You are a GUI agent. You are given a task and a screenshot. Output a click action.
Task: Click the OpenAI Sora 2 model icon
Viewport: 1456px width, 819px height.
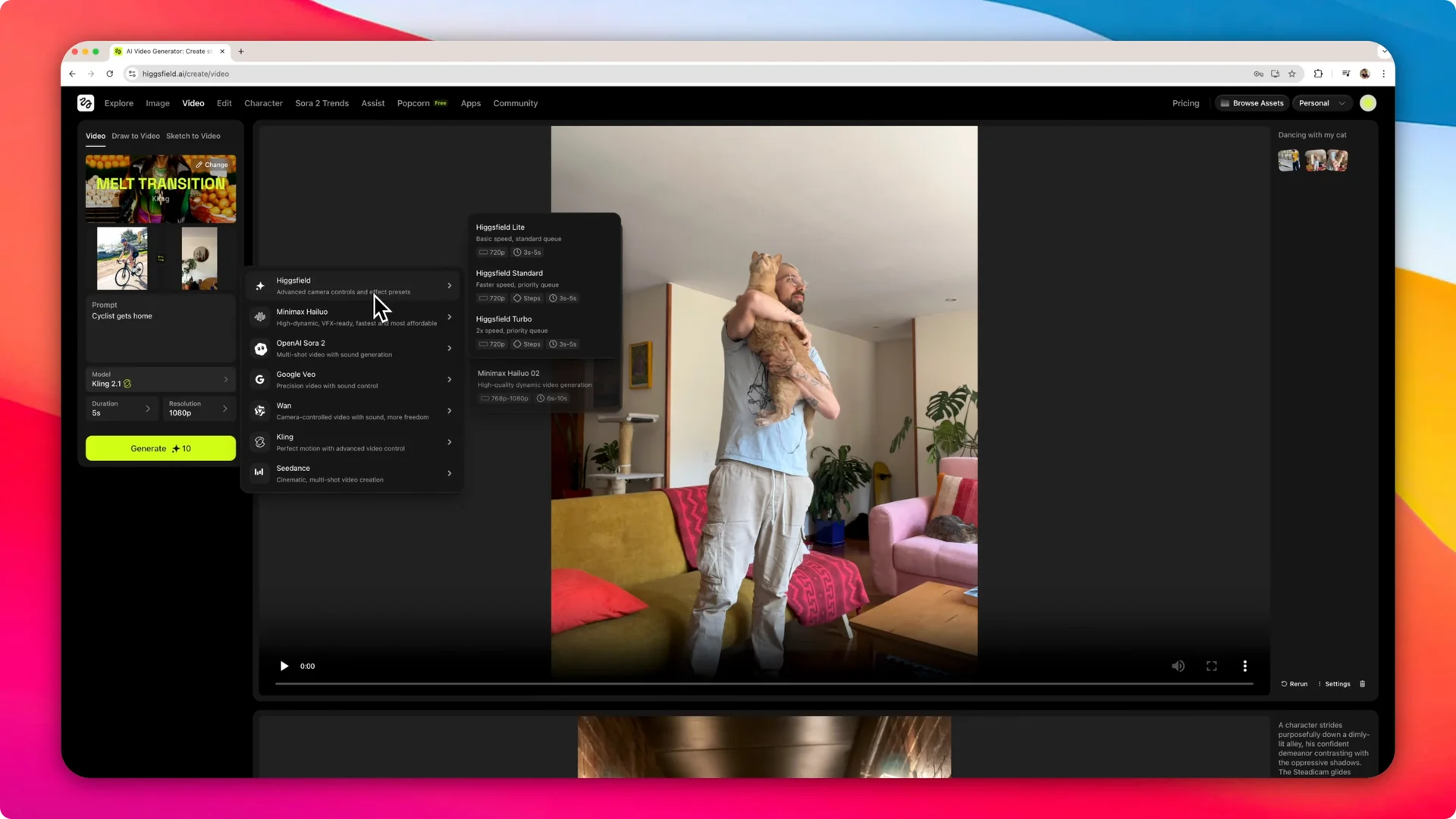(259, 348)
